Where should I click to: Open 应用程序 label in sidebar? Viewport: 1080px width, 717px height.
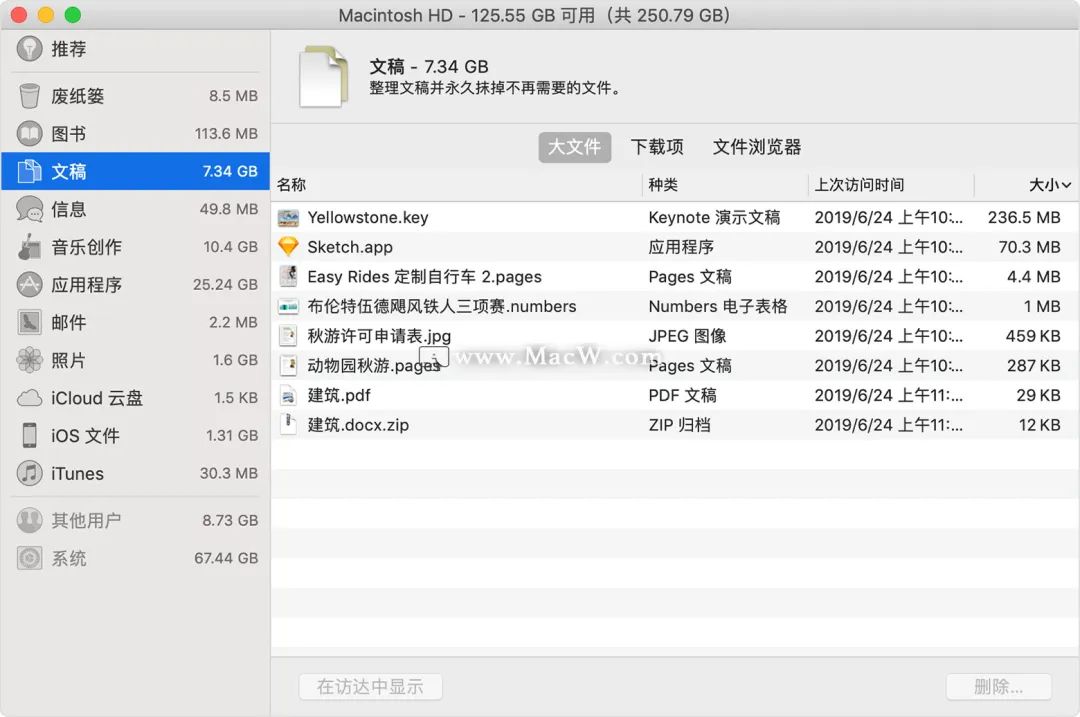tap(87, 284)
